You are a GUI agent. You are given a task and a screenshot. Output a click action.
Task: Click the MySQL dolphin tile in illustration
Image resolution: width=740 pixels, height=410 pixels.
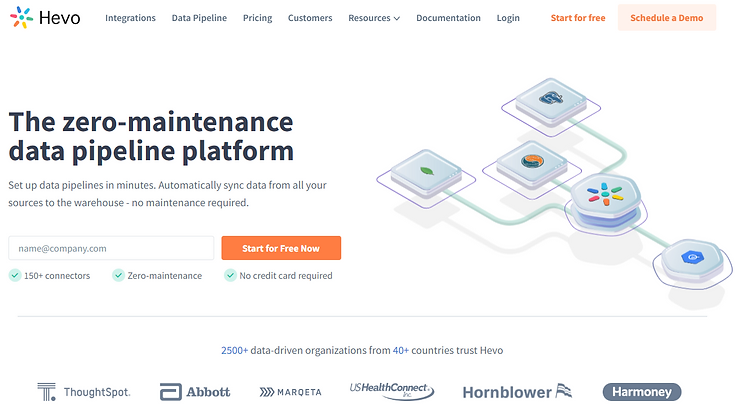[532, 163]
